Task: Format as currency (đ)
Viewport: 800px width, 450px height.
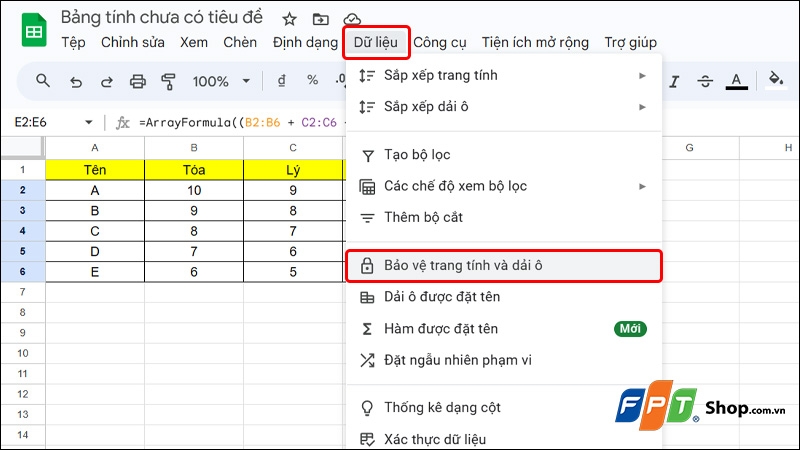Action: pyautogui.click(x=282, y=81)
